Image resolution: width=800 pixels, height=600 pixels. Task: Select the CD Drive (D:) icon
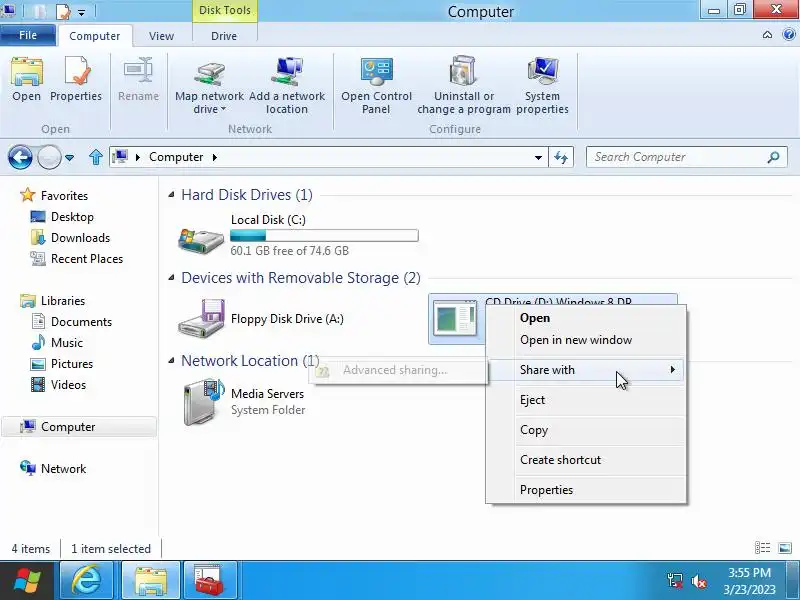tap(456, 318)
